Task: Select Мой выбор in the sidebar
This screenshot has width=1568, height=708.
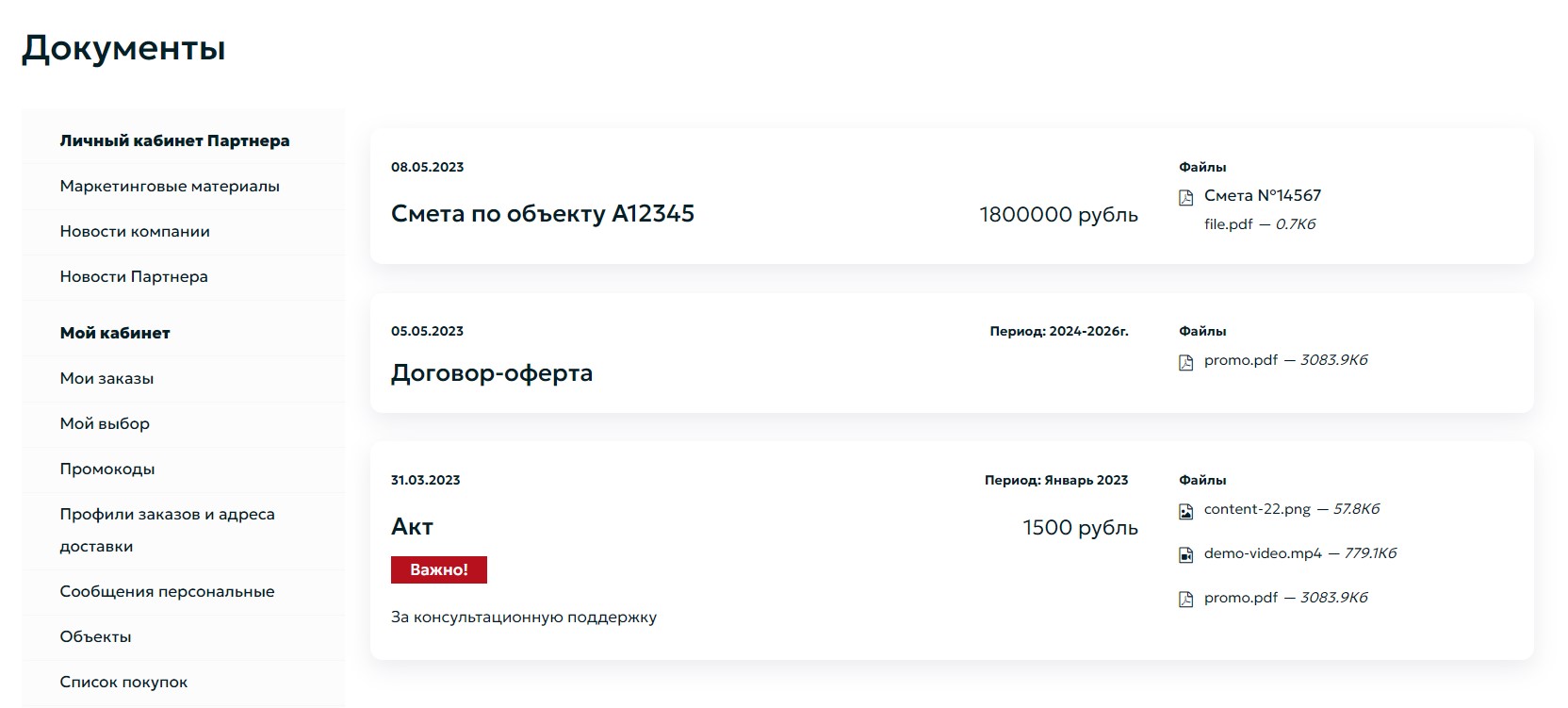Action: (x=105, y=423)
